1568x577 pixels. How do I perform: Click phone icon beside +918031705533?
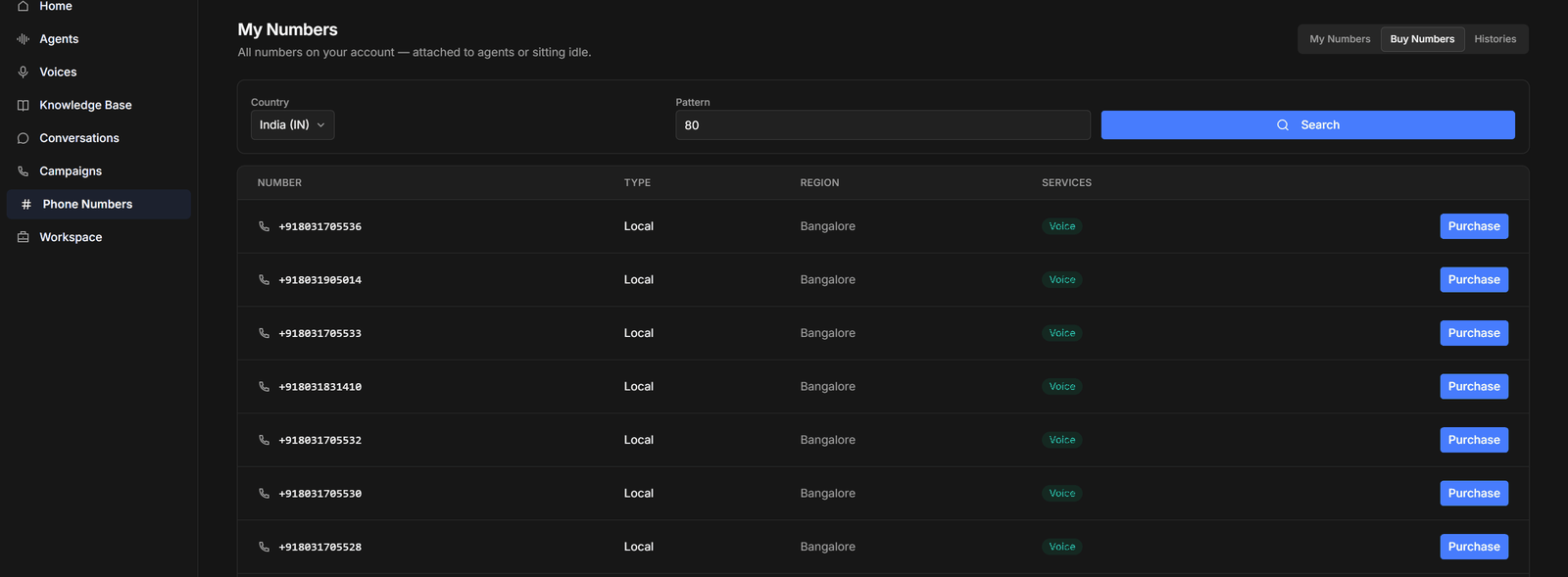(x=264, y=333)
